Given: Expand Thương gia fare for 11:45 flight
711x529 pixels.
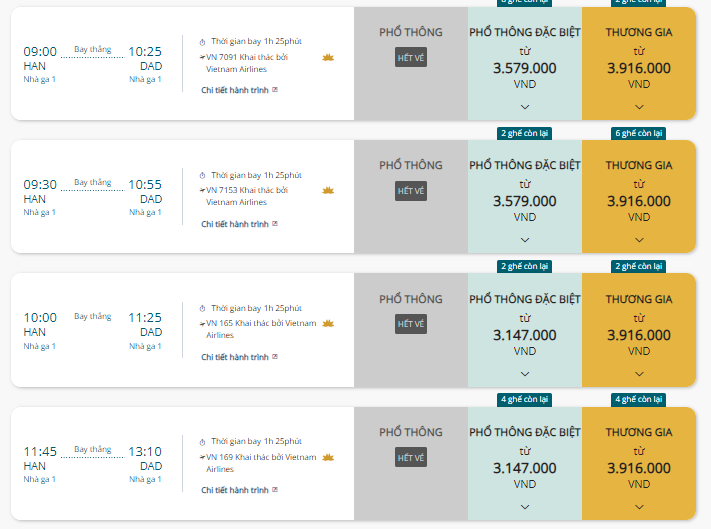Looking at the screenshot, I should point(639,507).
